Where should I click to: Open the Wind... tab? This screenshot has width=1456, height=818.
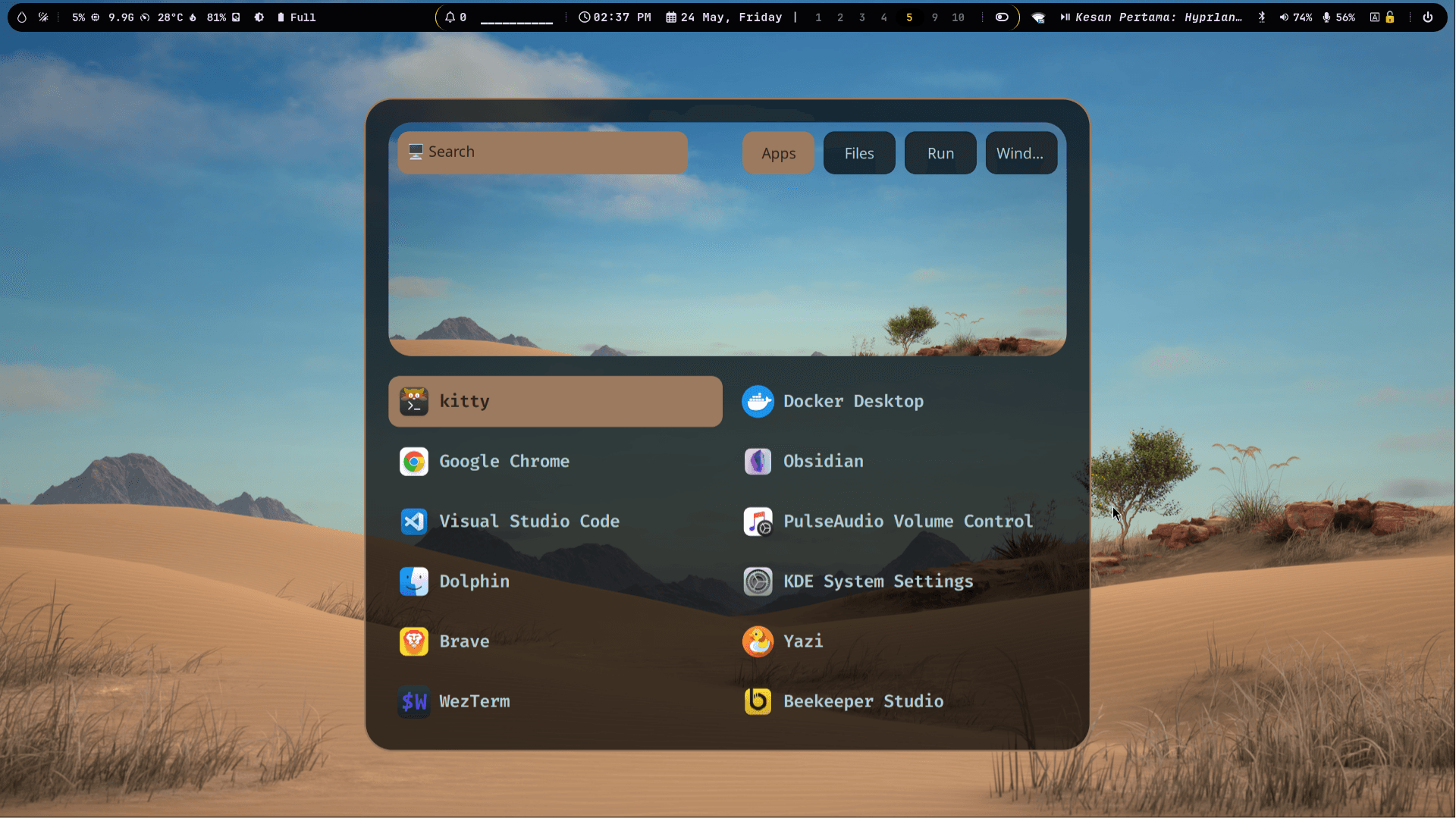point(1021,153)
